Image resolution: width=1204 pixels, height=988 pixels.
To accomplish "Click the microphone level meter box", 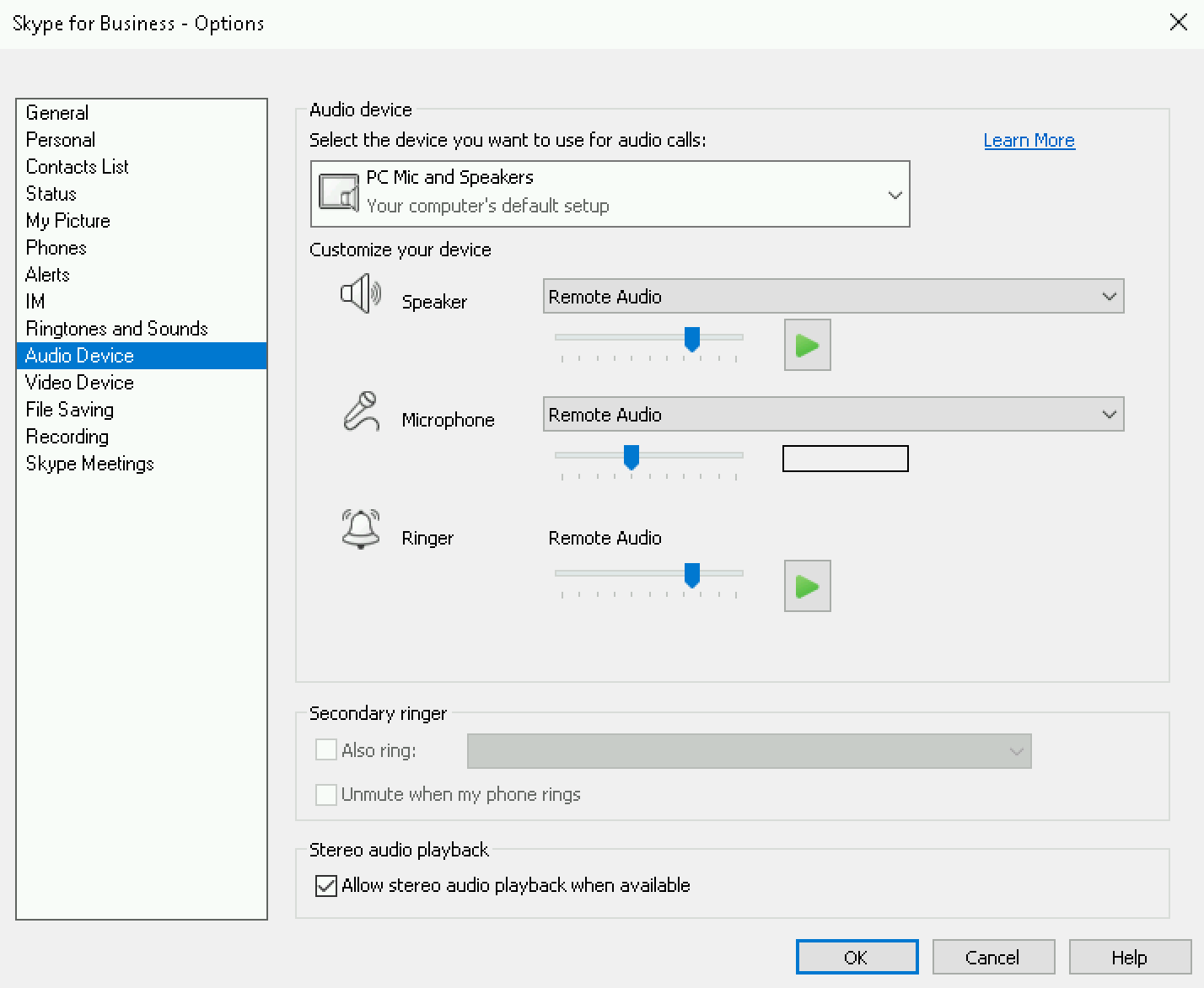I will [845, 459].
